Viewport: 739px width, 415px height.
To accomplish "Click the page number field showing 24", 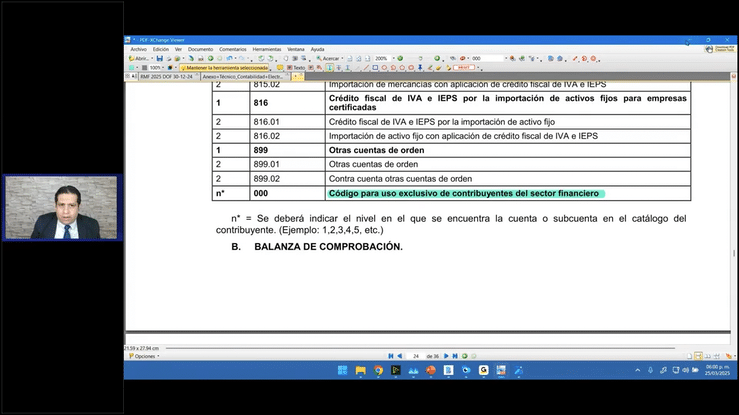I will coord(416,356).
